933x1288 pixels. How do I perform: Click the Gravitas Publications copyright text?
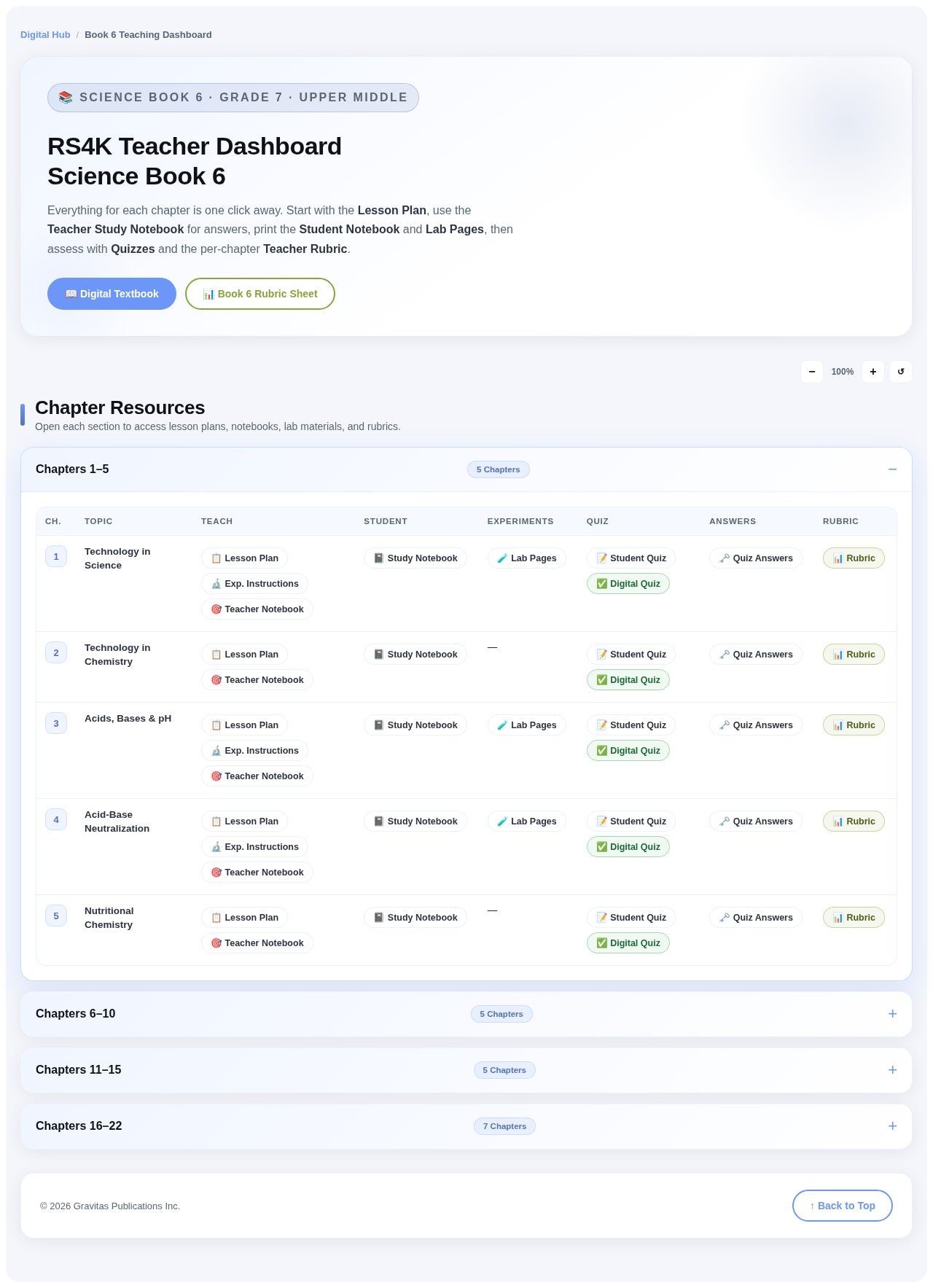coord(110,1206)
